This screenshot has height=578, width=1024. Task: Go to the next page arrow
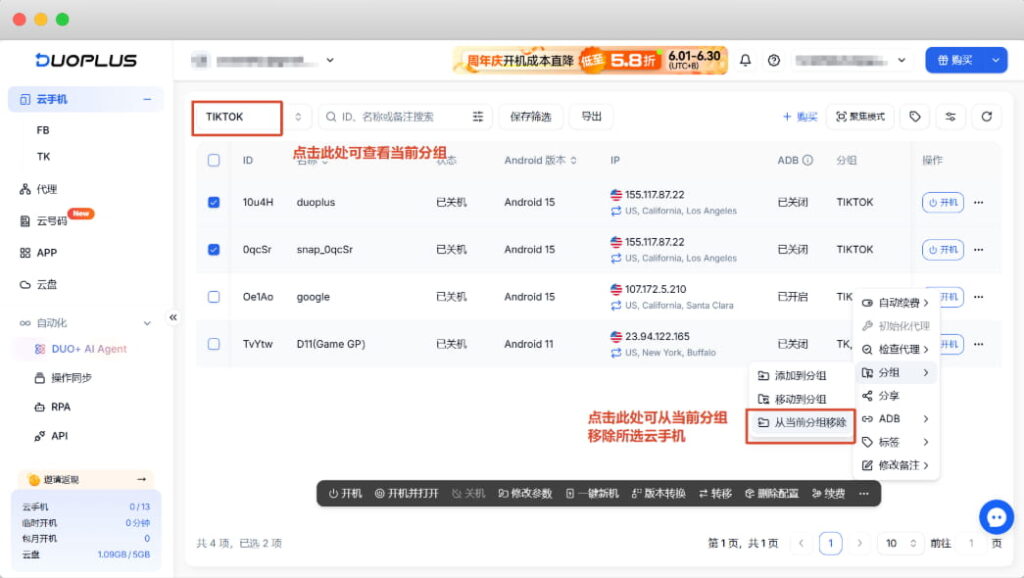[859, 543]
